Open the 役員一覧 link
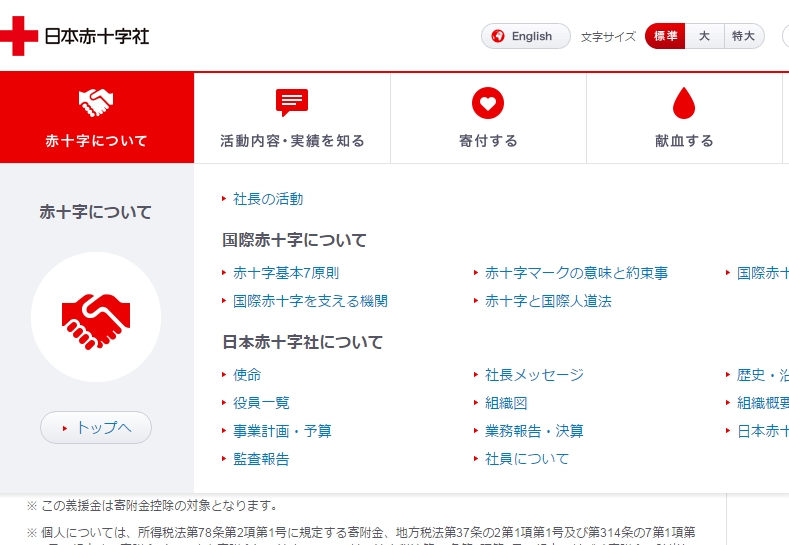 coord(261,403)
